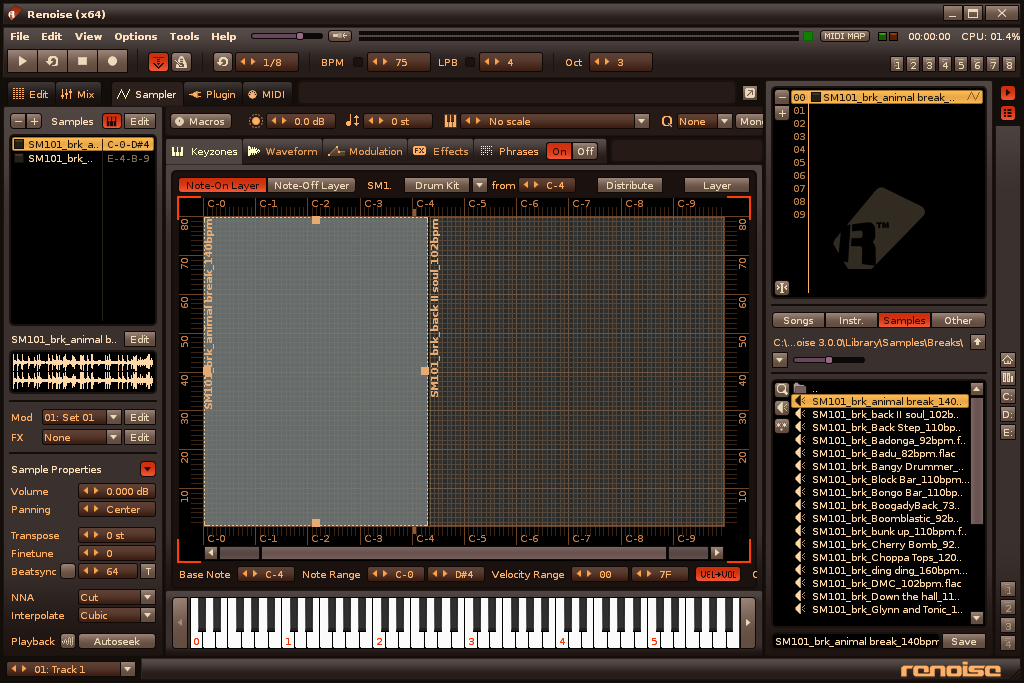
Task: Turn Phrases On
Action: click(560, 151)
